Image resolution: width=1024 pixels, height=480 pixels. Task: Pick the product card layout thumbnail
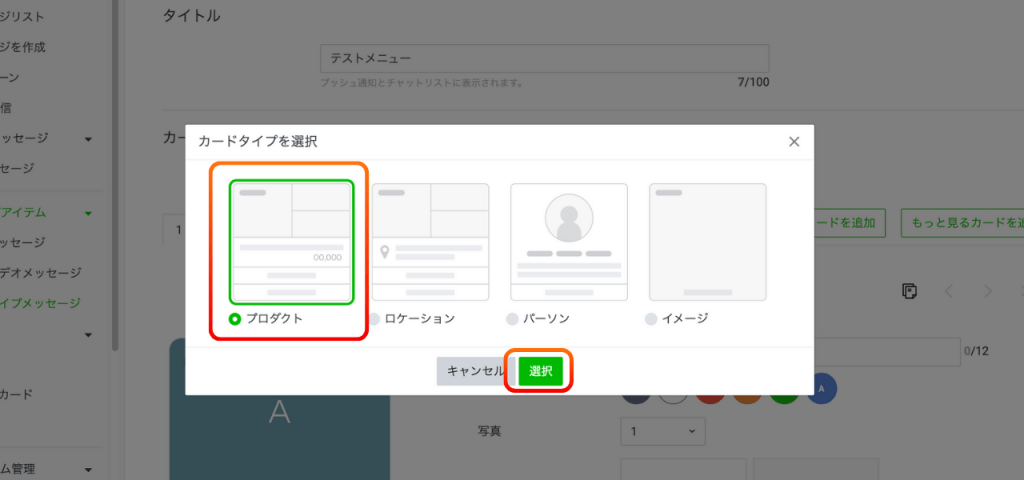click(x=291, y=241)
